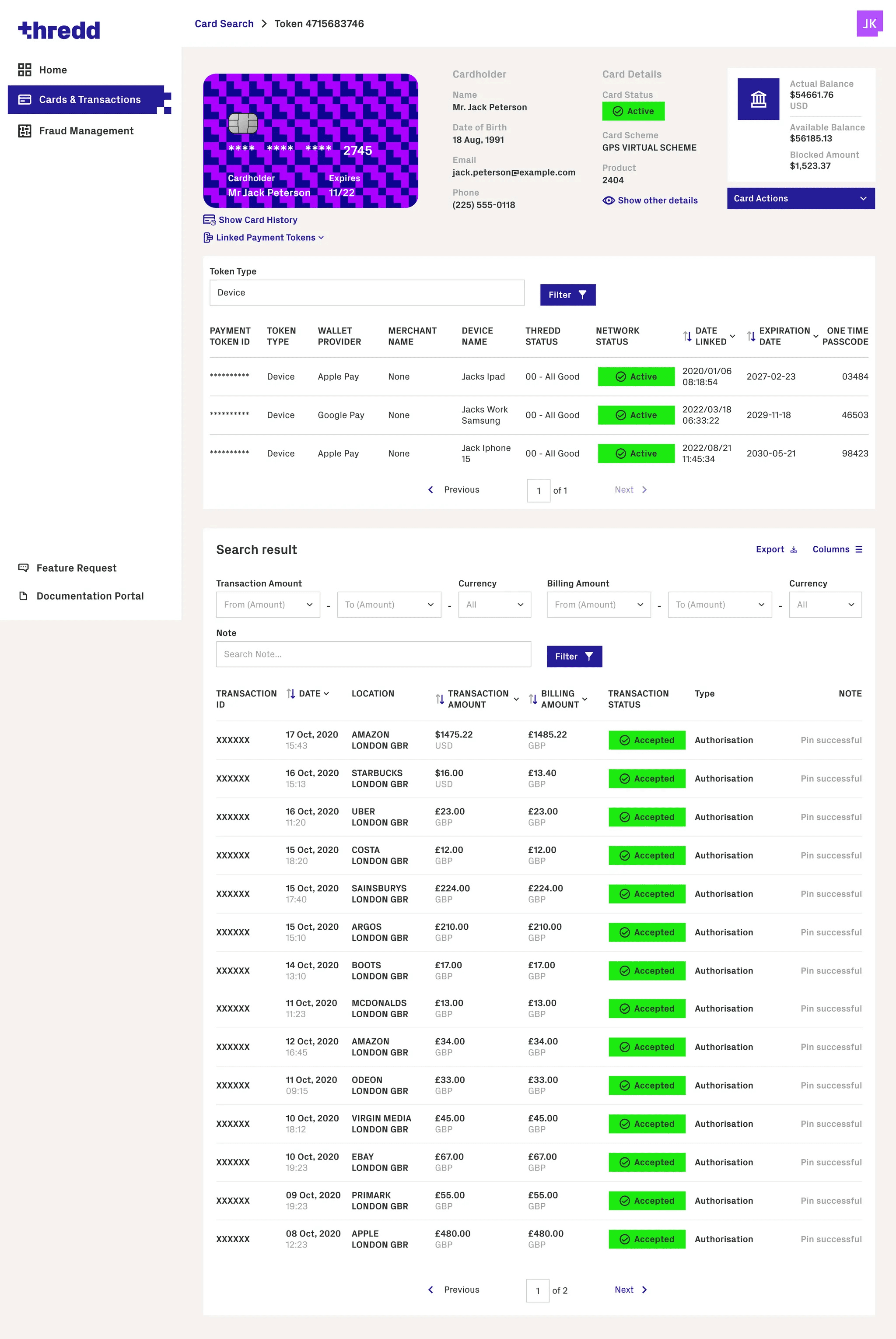Open the Columns list icon
The width and height of the screenshot is (896, 1339).
[x=858, y=549]
